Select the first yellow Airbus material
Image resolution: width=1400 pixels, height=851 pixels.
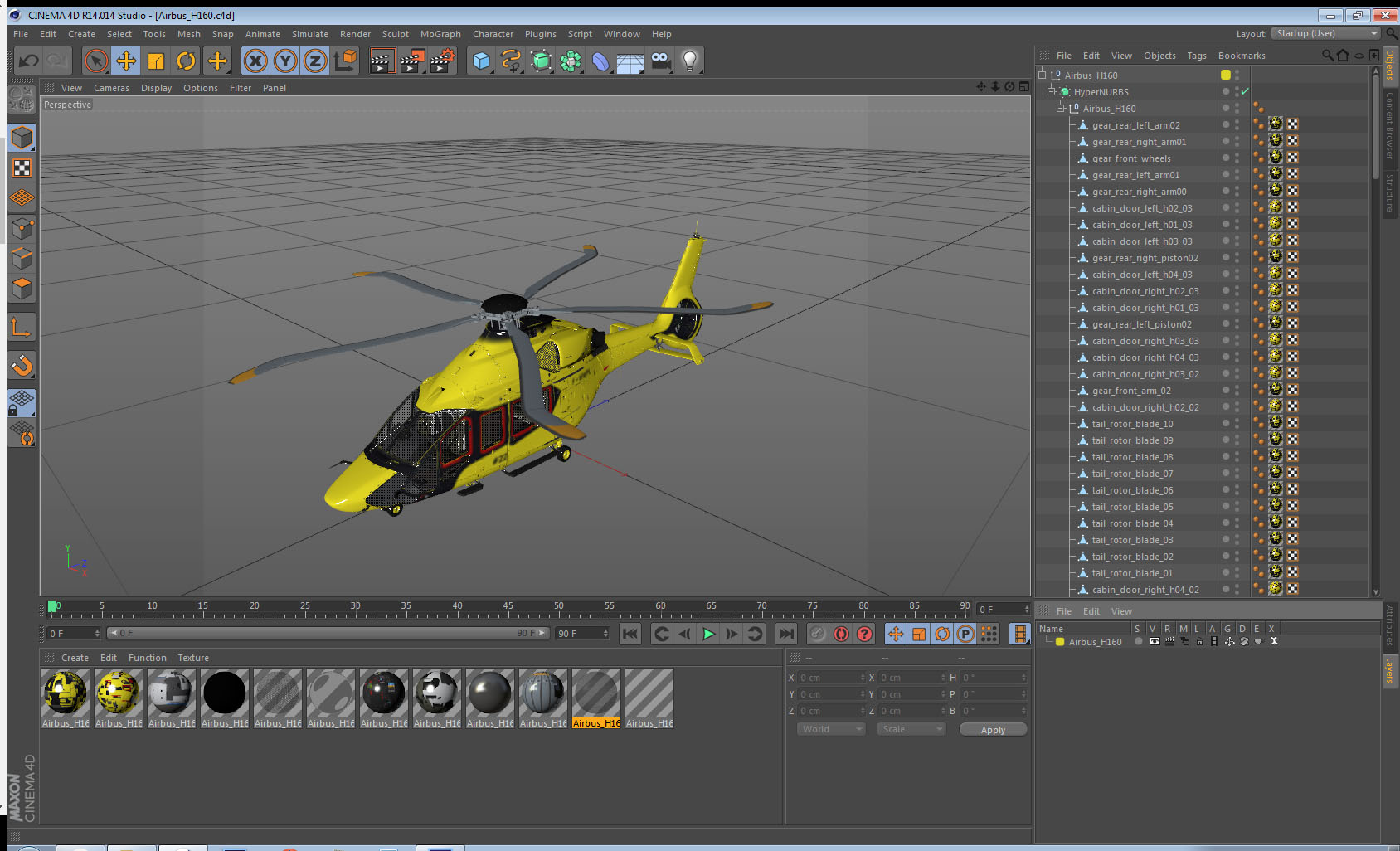tap(66, 693)
